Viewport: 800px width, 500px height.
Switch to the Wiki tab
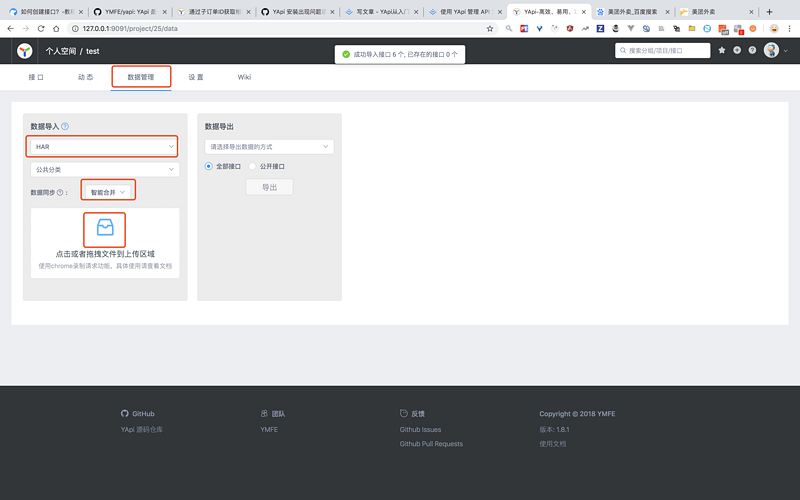coord(244,77)
